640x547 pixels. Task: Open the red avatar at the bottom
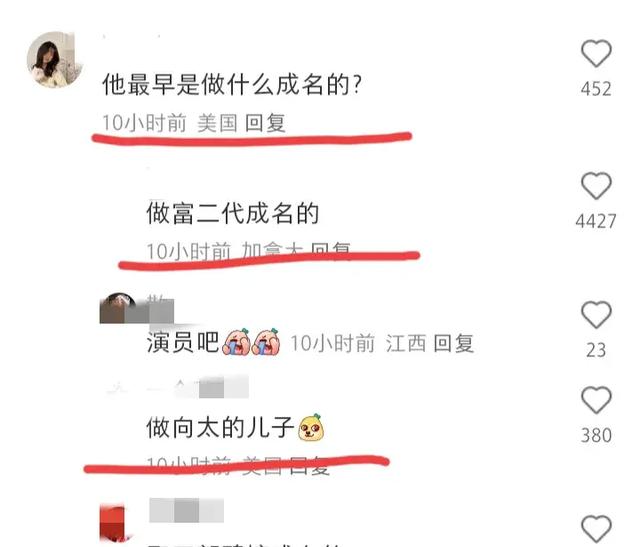(x=113, y=523)
